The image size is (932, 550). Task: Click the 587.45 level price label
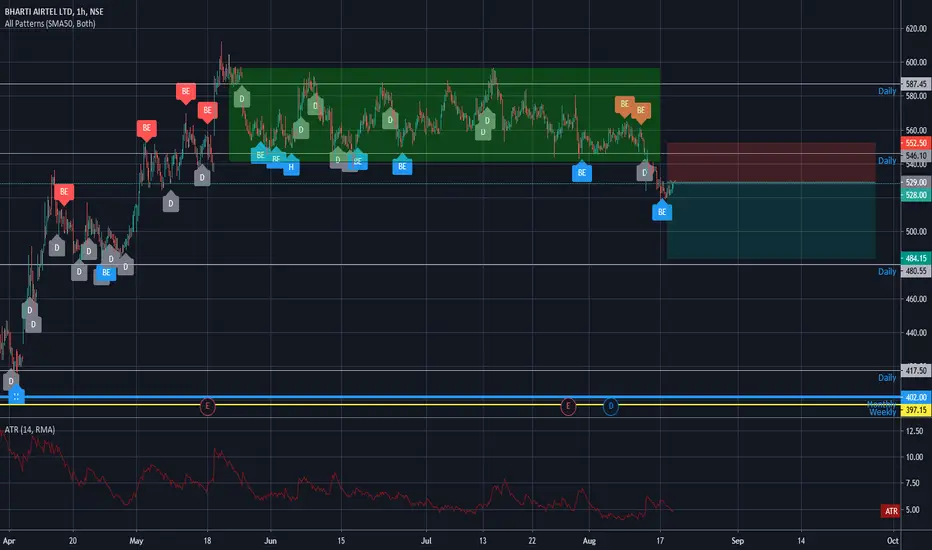(x=916, y=84)
